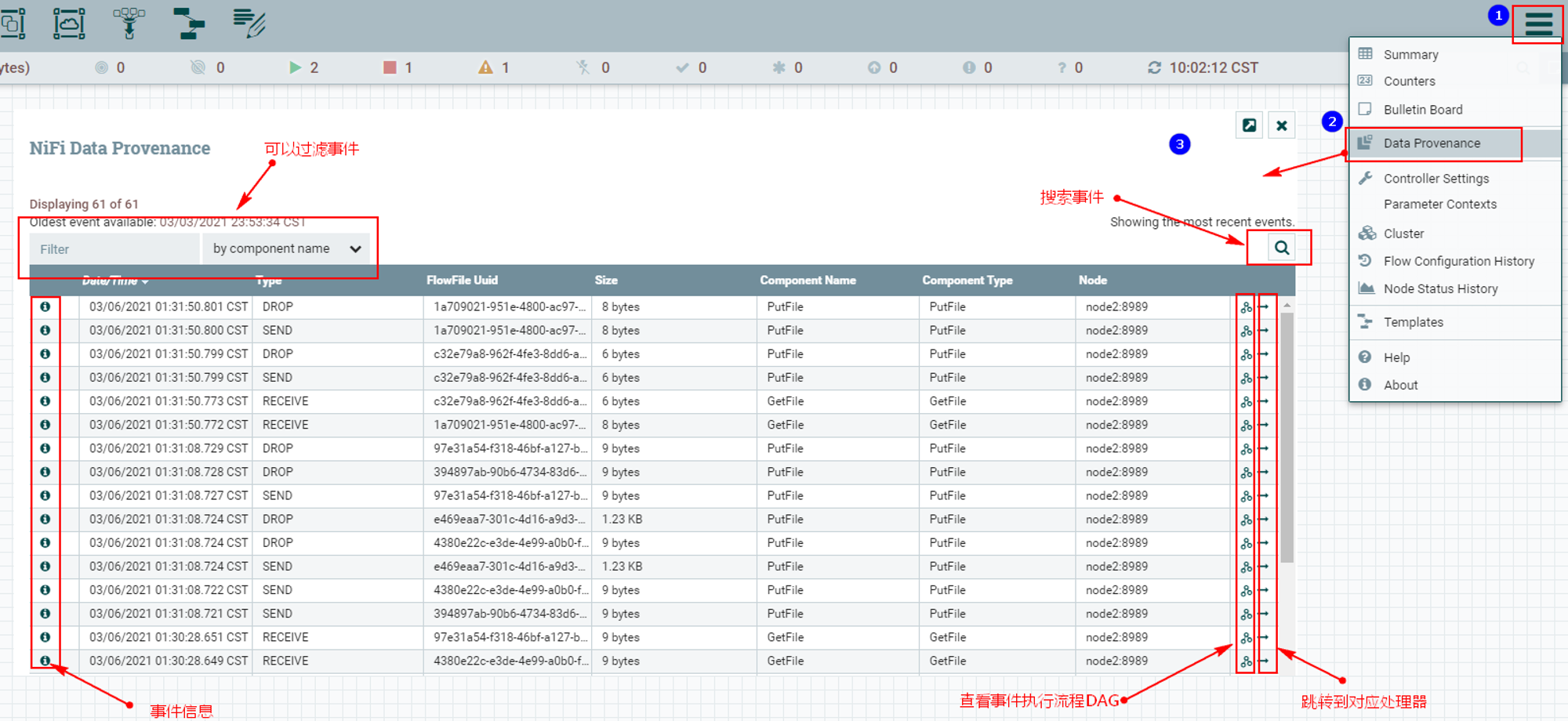Viewport: 1568px width, 721px height.
Task: Close the Data Provenance dialog
Action: (x=1282, y=125)
